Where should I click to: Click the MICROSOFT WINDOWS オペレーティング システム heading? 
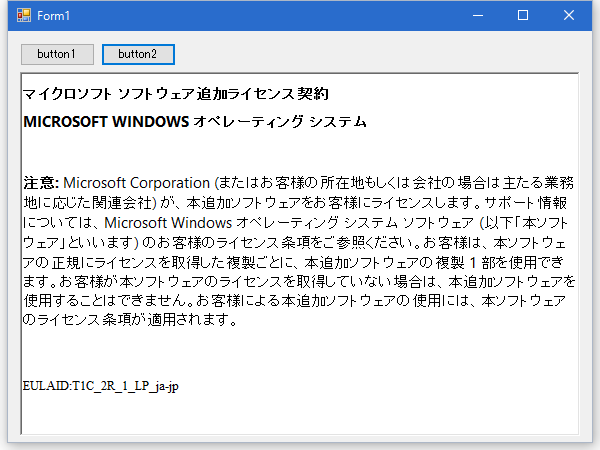(x=195, y=122)
